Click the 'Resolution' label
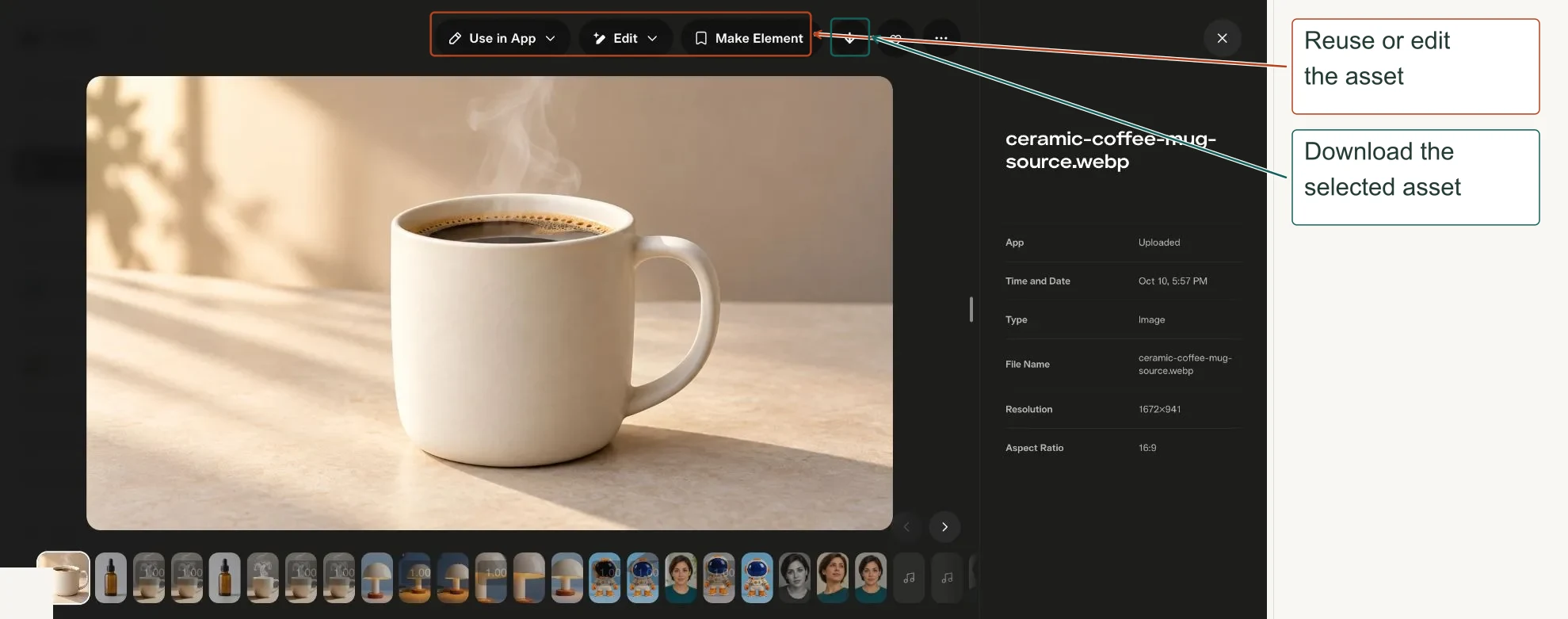Viewport: 1568px width, 619px height. (1028, 410)
